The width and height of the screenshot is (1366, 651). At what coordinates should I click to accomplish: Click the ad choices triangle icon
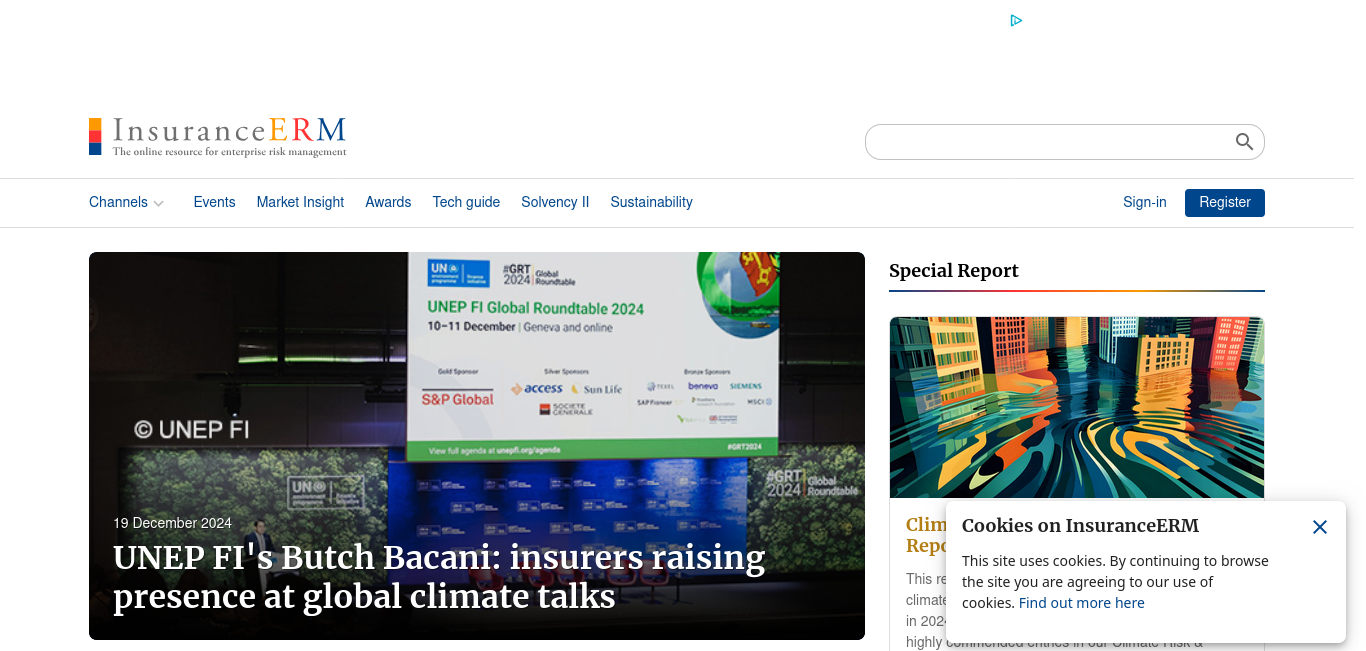1016,20
